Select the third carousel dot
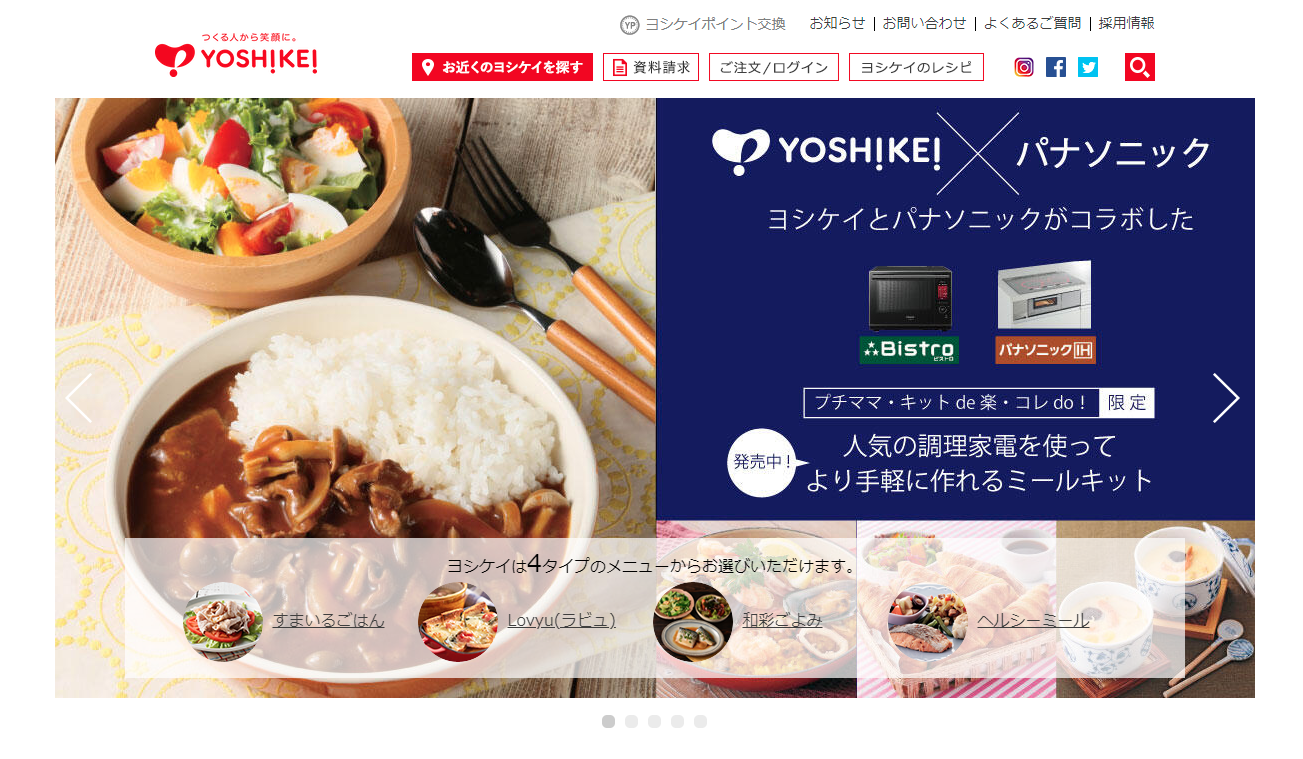The image size is (1303, 759). pyautogui.click(x=654, y=721)
